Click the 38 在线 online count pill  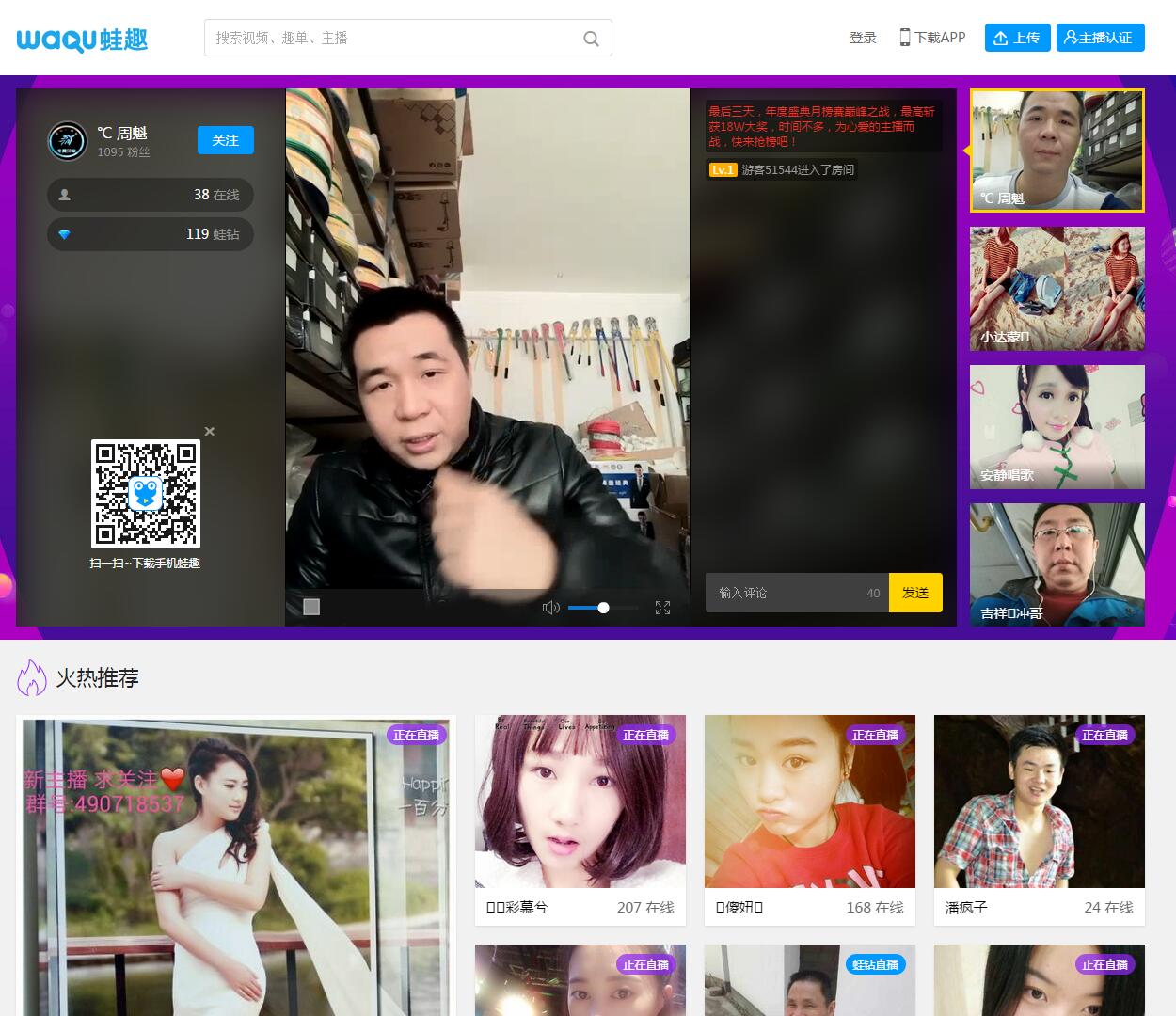(x=151, y=195)
